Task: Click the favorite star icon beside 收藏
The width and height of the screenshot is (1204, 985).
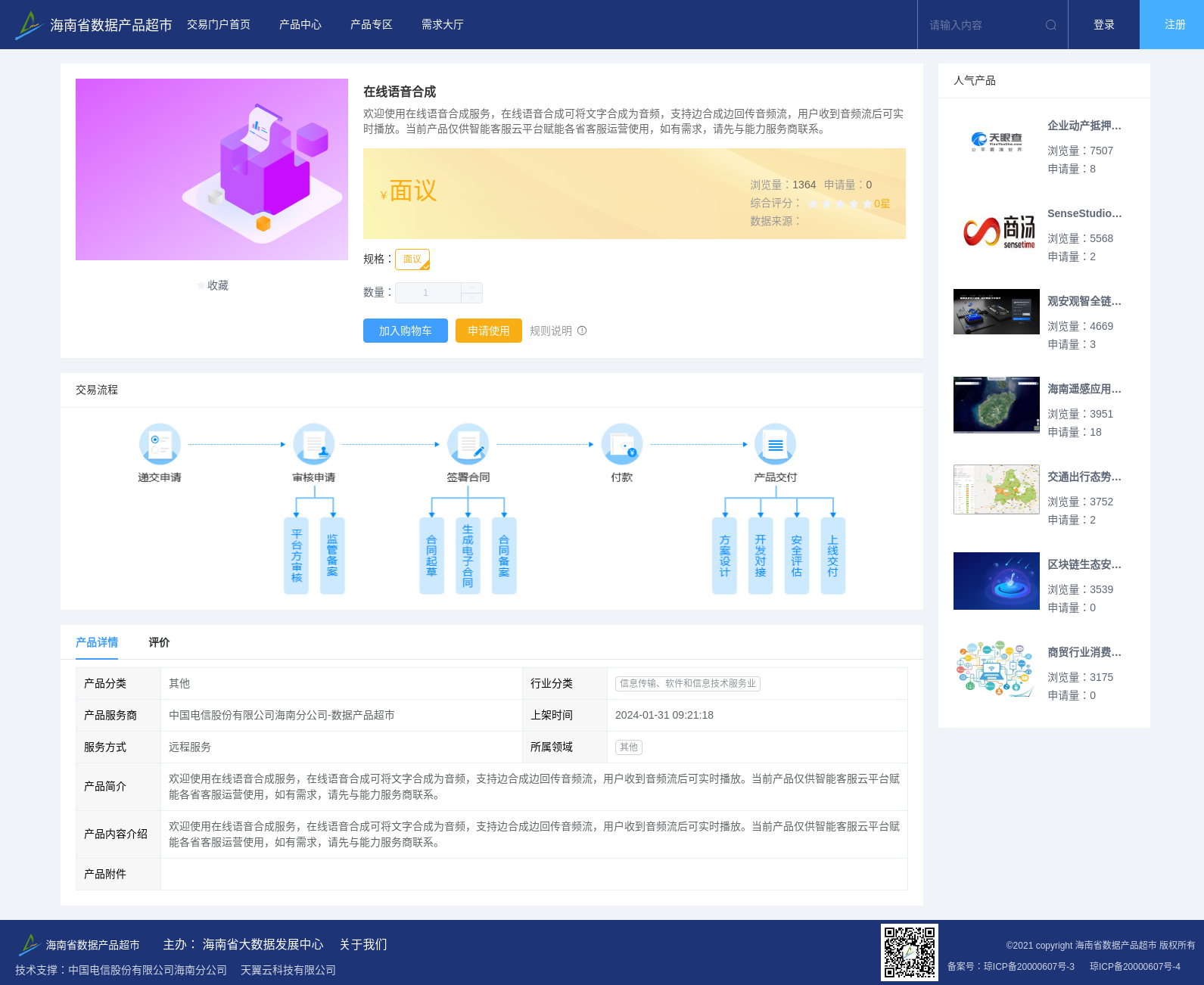Action: (x=201, y=285)
